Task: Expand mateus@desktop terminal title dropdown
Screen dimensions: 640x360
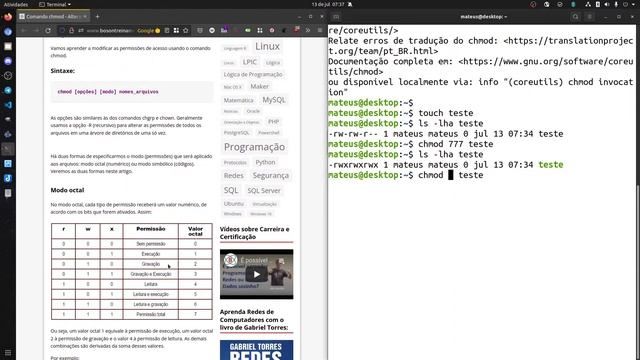Action: coord(484,17)
